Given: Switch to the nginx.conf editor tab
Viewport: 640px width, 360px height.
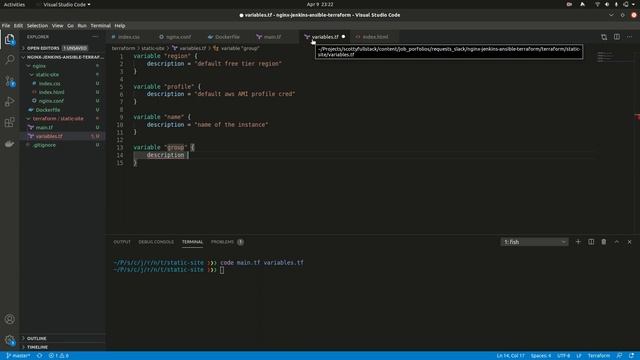Looking at the screenshot, I should pos(178,37).
